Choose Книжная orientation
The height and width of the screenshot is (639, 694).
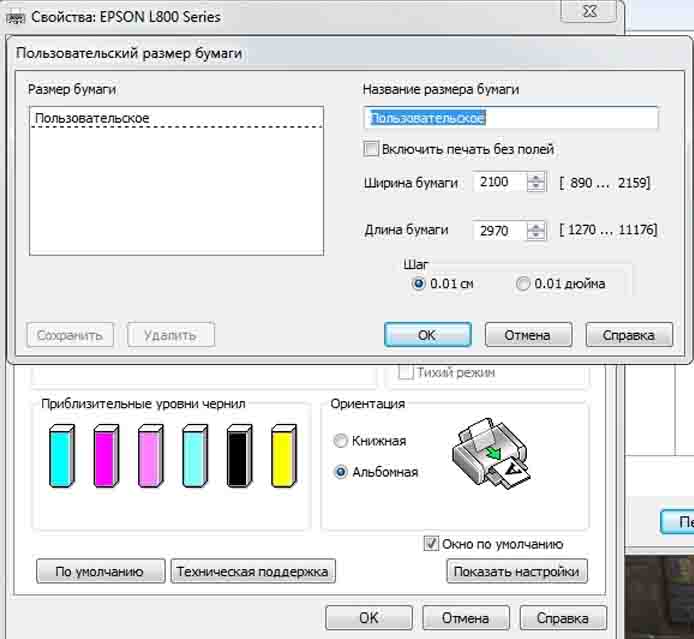(340, 441)
